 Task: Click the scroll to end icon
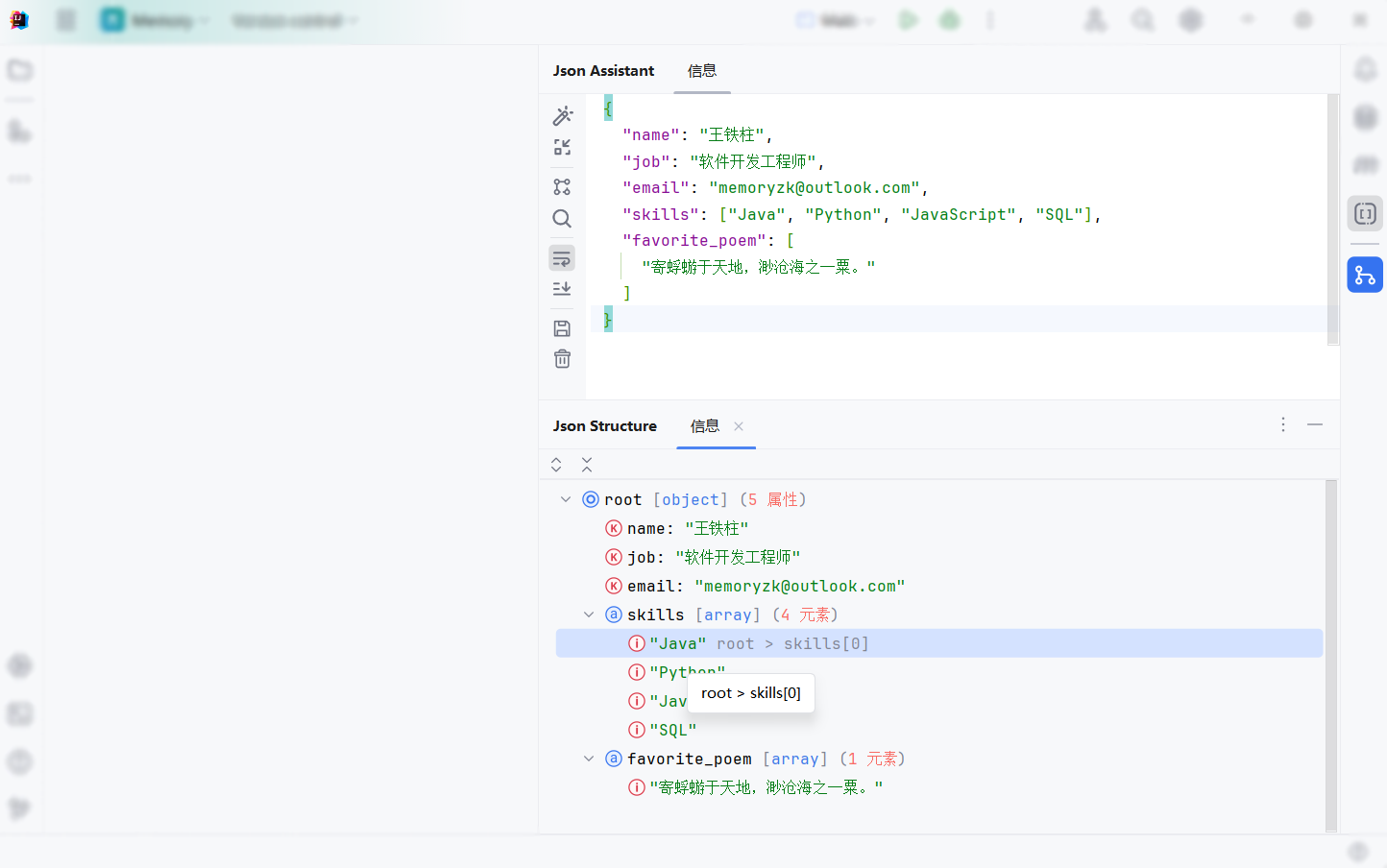(563, 289)
